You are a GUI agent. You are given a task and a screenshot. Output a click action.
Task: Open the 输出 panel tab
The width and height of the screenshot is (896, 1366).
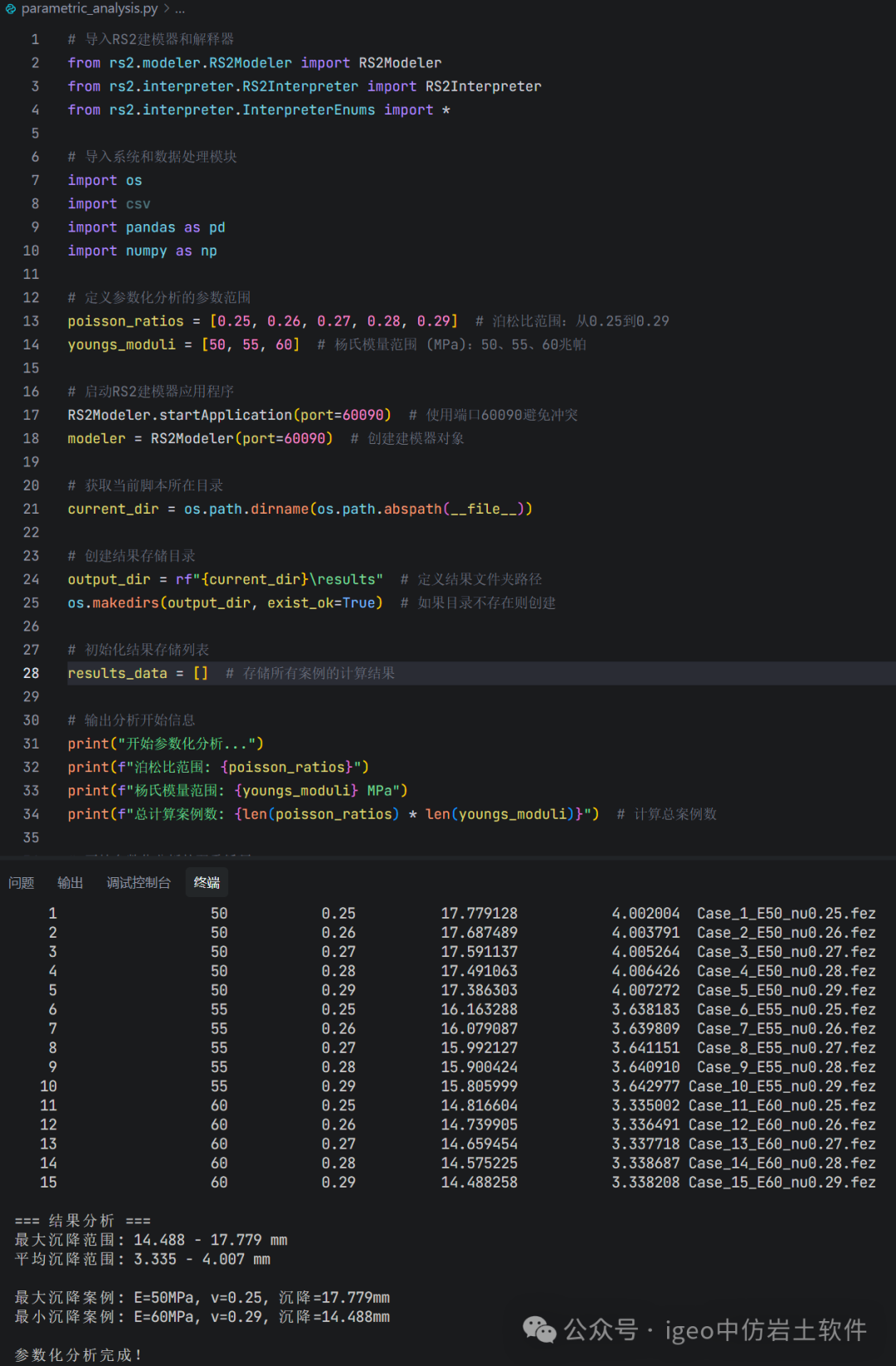(x=71, y=883)
